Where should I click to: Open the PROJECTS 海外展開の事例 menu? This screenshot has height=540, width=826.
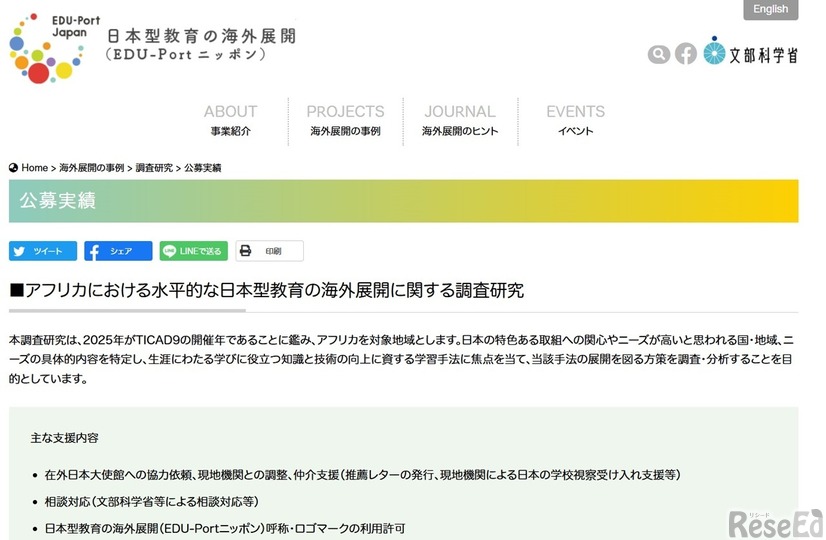coord(345,120)
